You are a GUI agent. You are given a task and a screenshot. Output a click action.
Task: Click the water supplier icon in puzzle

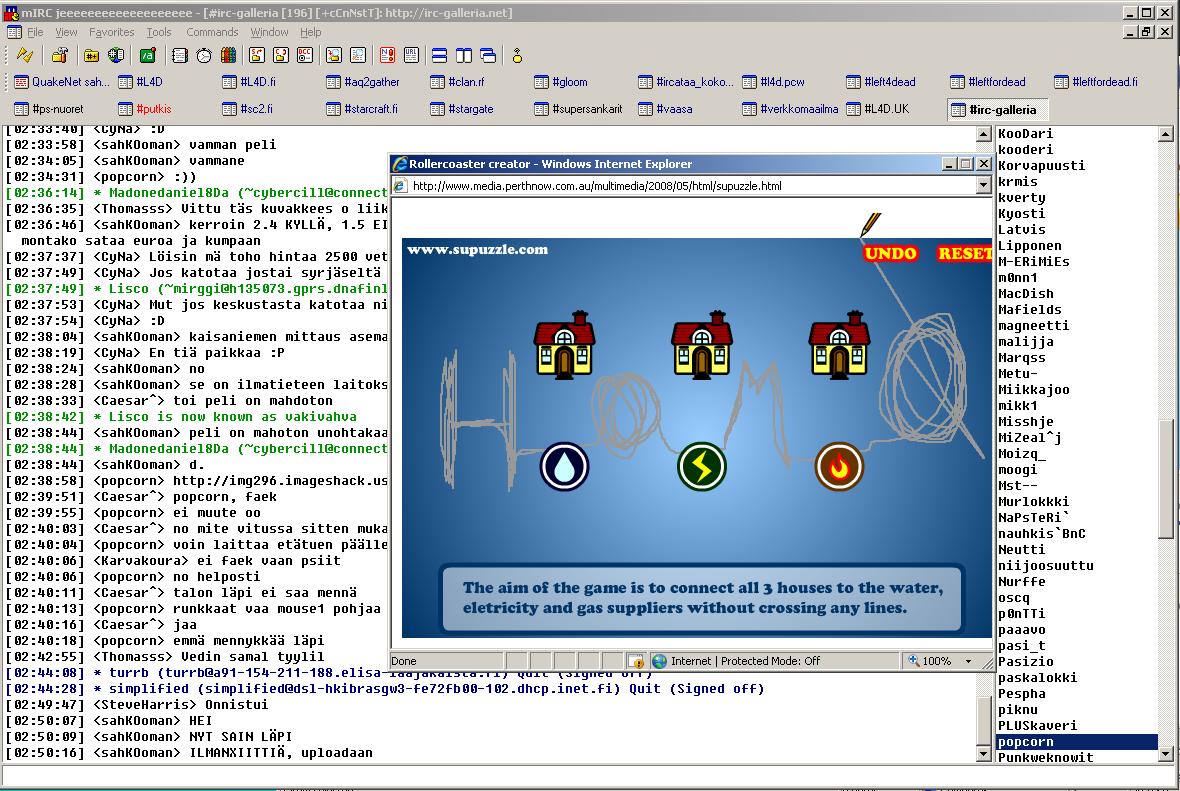click(x=565, y=467)
